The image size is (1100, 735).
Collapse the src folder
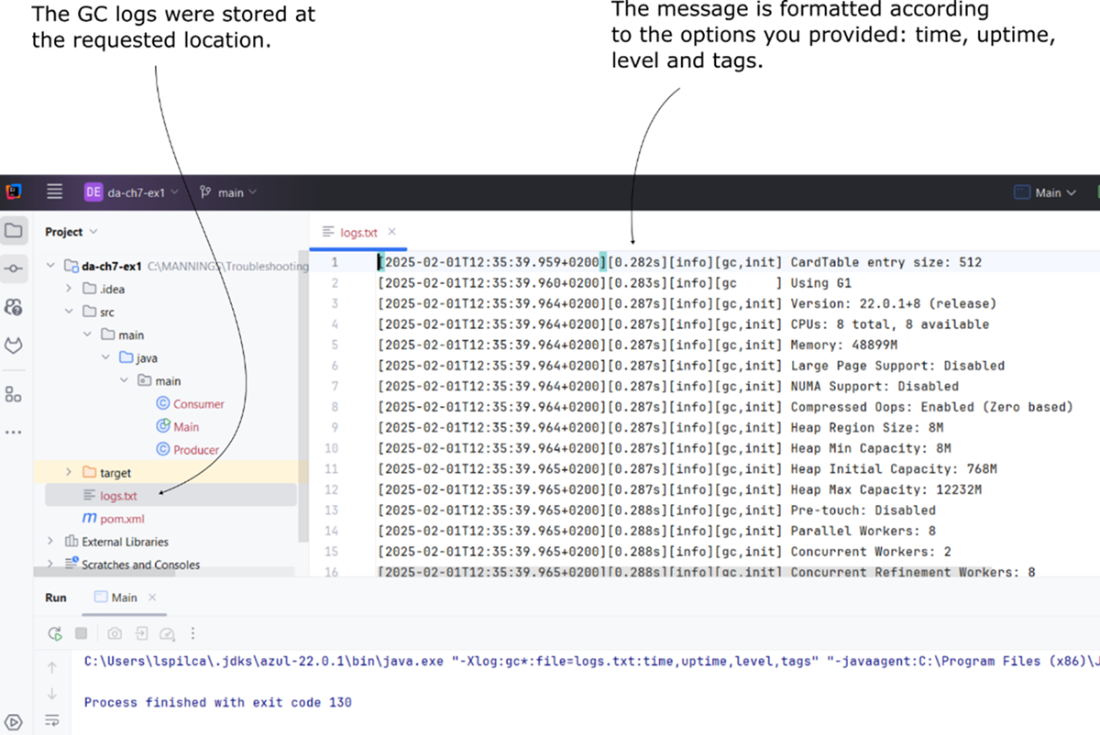(69, 312)
